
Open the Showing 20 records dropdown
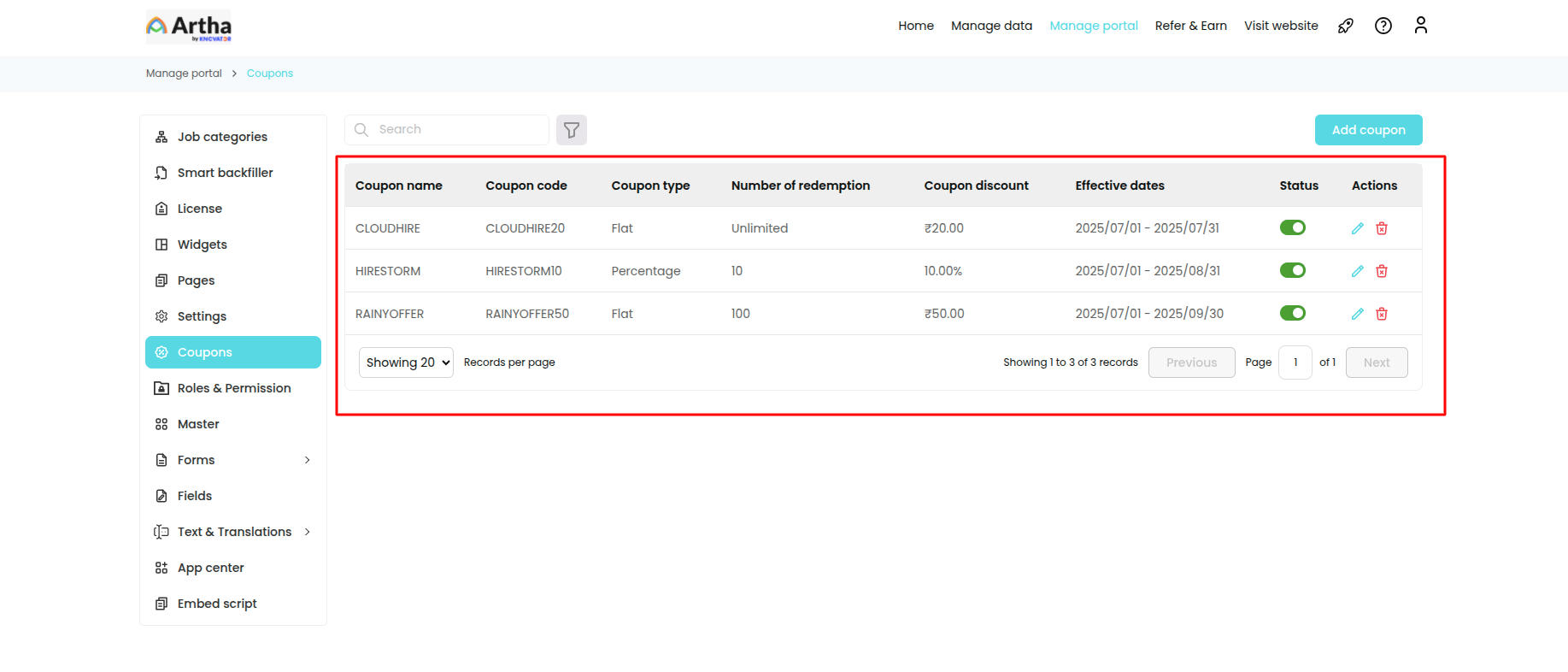pyautogui.click(x=406, y=363)
